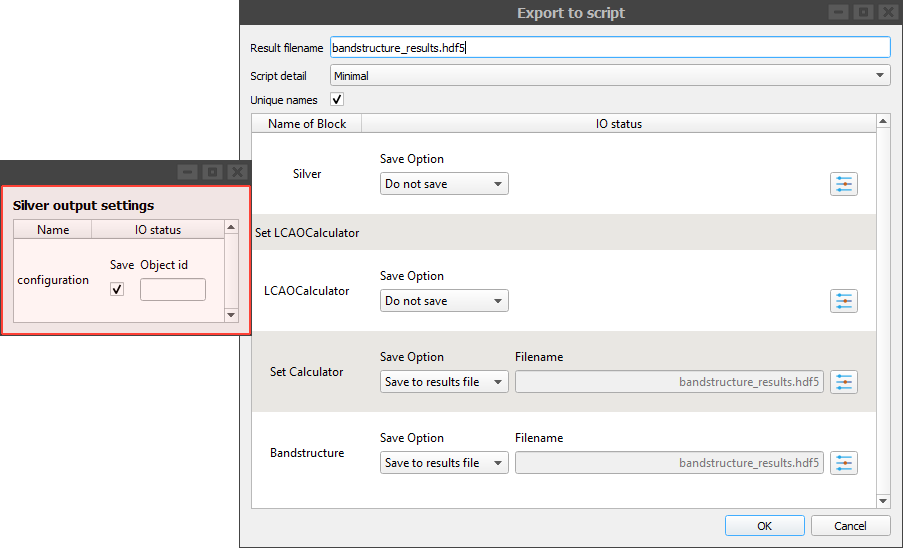Close the Export to script dialog
Viewport: 903px width, 548px height.
889,12
